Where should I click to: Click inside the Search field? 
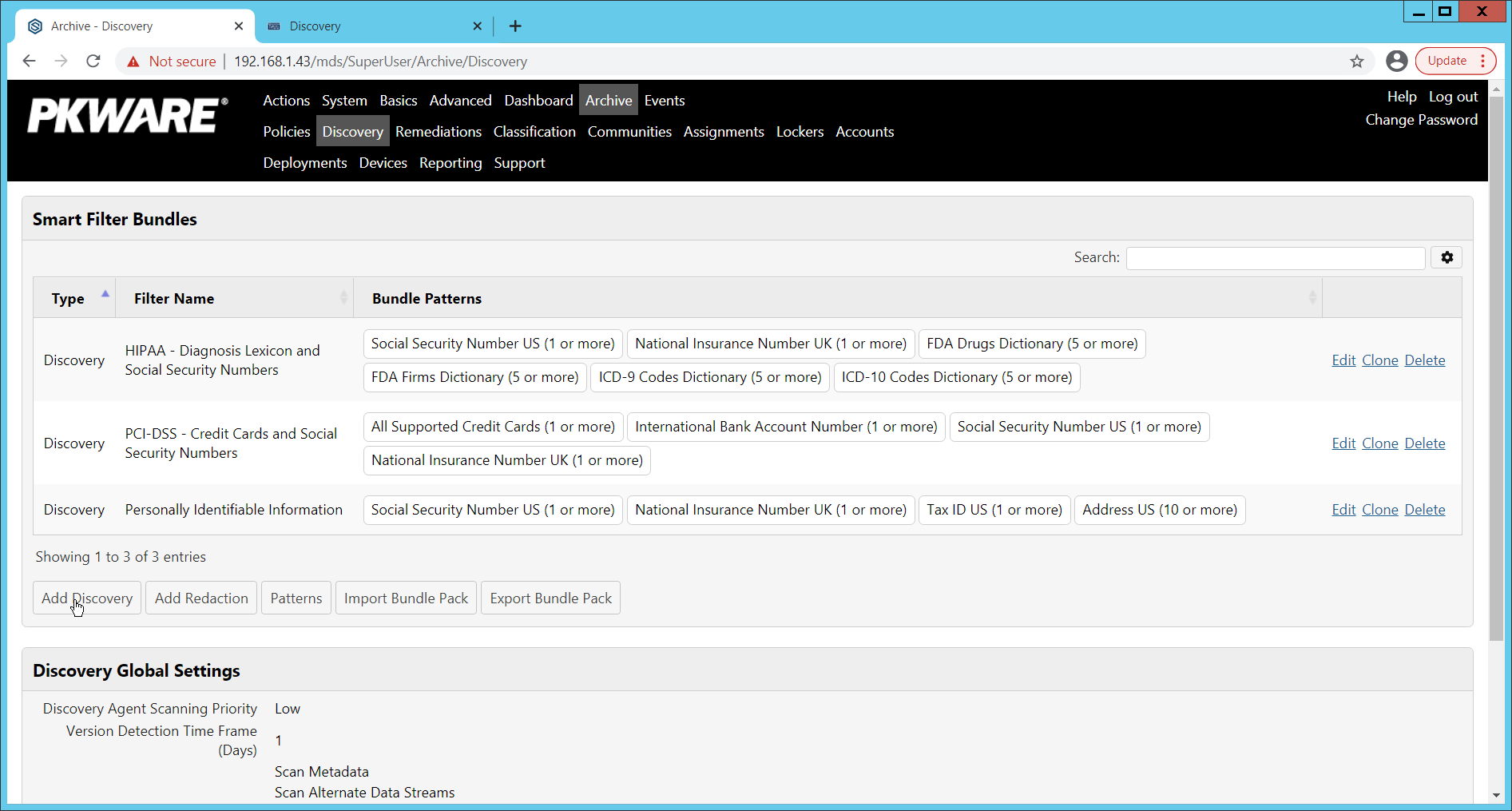pyautogui.click(x=1275, y=257)
